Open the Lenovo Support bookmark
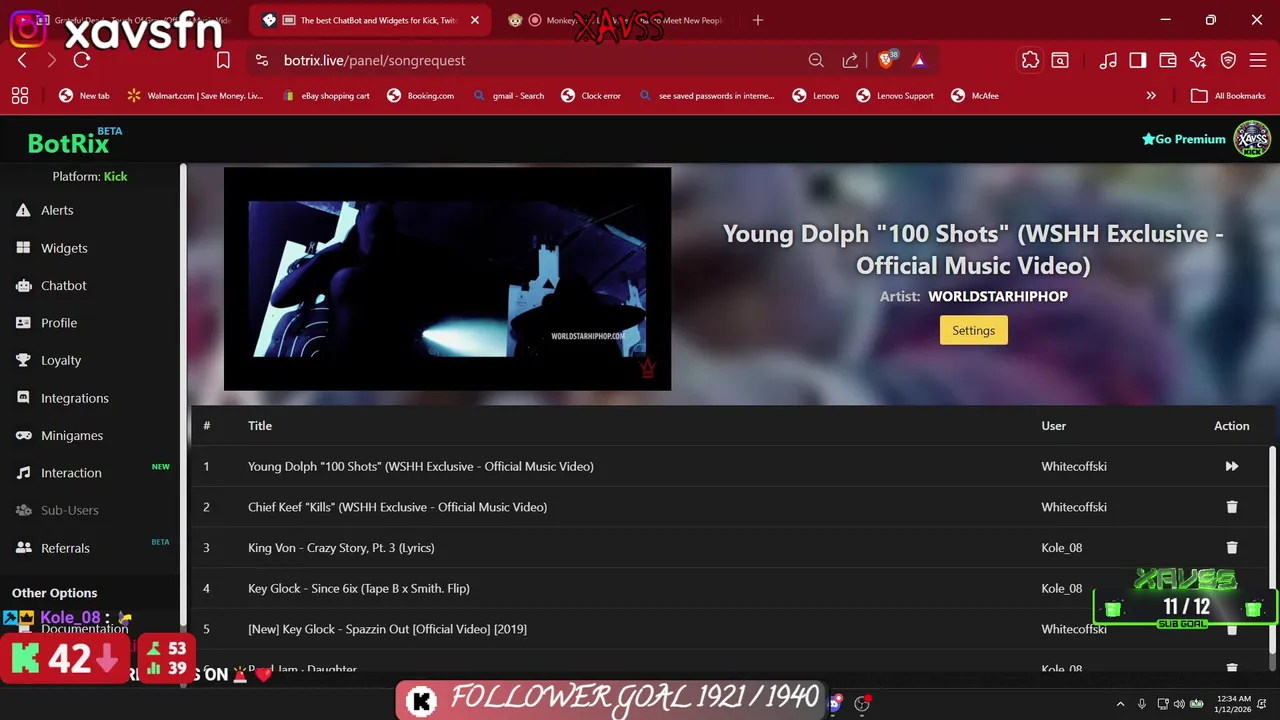 (893, 96)
